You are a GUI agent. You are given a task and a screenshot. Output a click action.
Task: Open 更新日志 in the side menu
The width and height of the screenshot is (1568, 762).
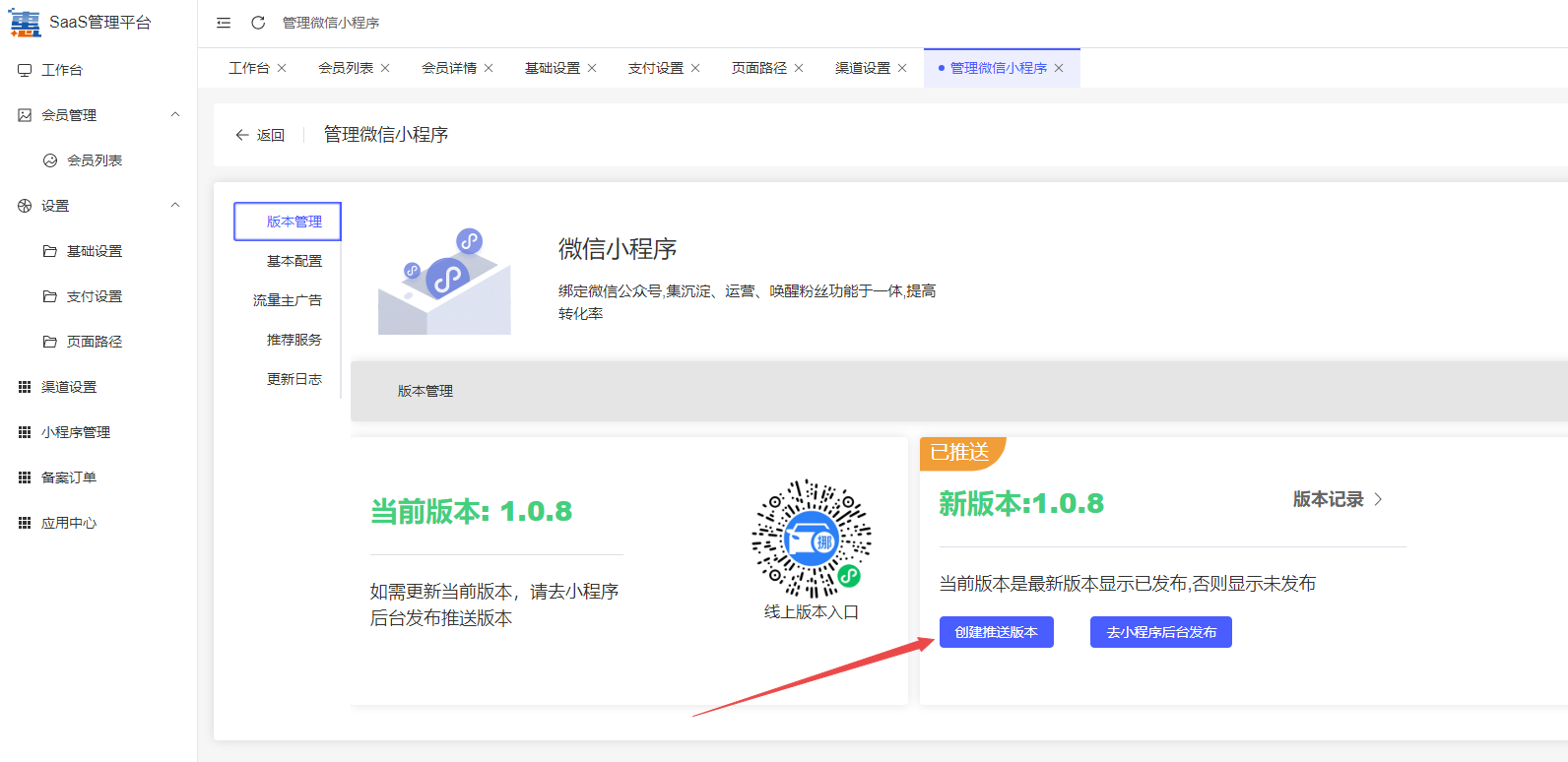(x=294, y=379)
